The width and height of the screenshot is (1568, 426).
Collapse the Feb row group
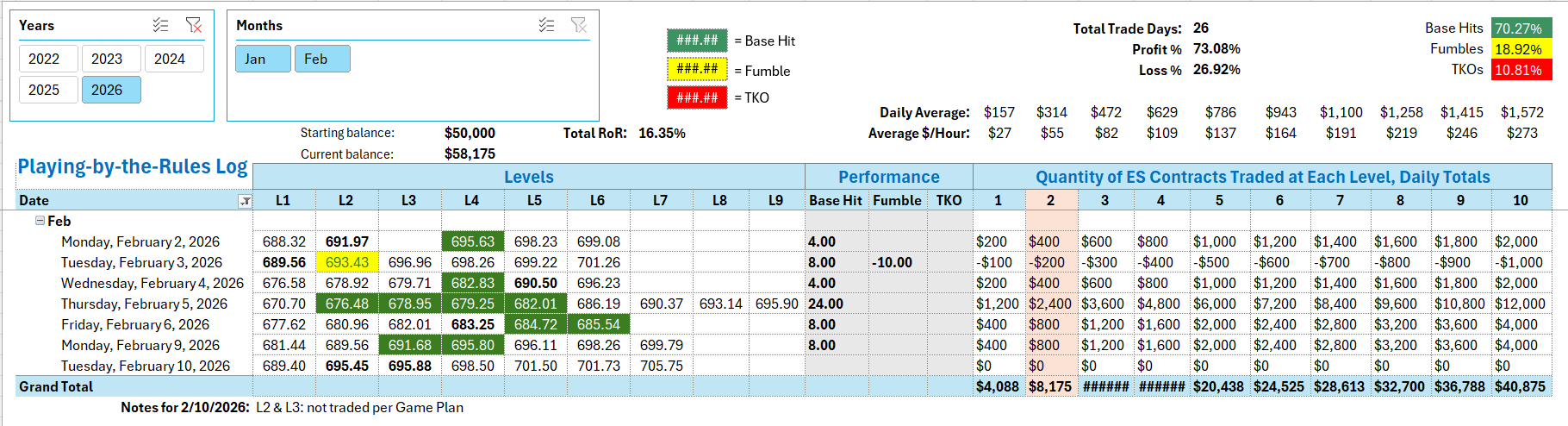pos(40,221)
